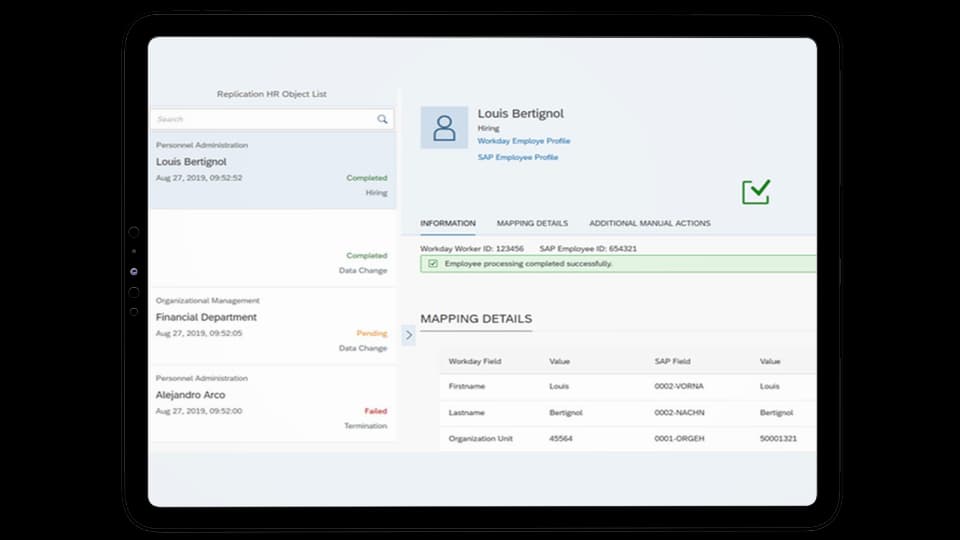The height and width of the screenshot is (540, 960).
Task: Click the Pending status of Financial Department
Action: click(x=371, y=333)
